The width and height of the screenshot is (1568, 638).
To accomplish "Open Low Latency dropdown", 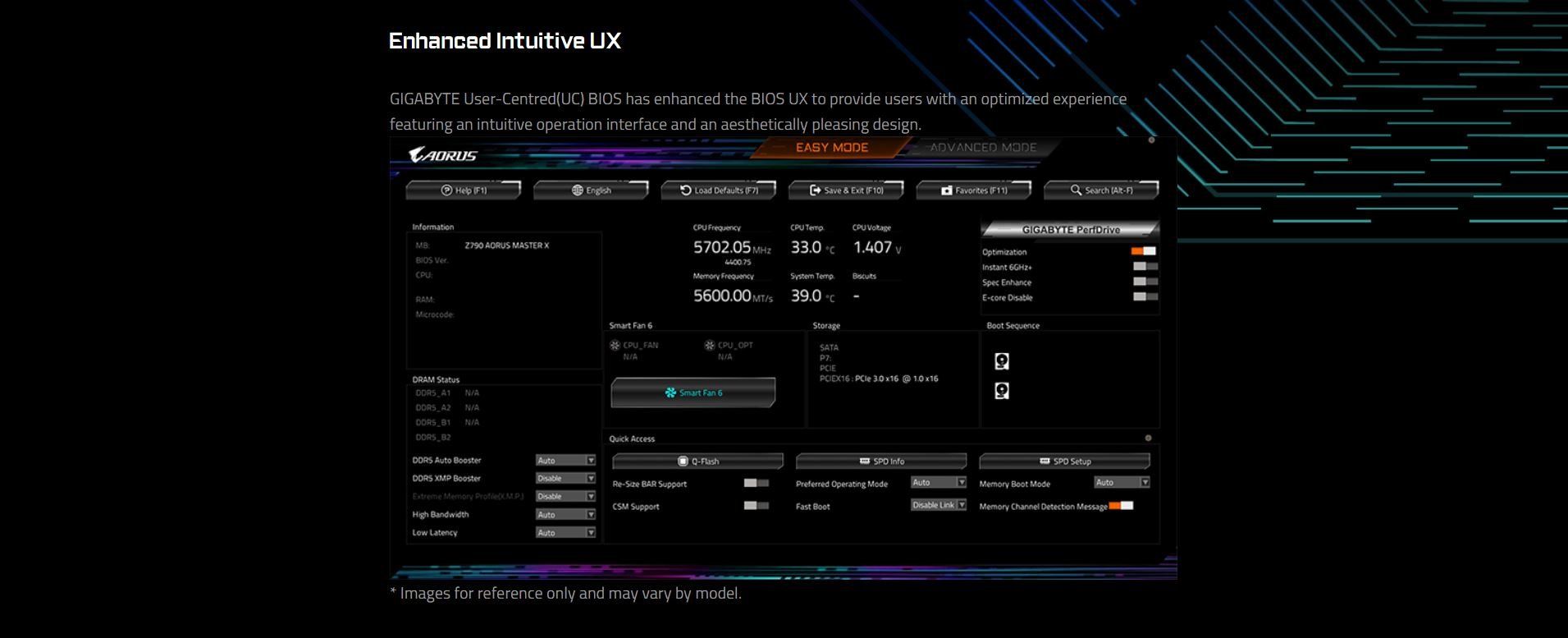I will 566,533.
